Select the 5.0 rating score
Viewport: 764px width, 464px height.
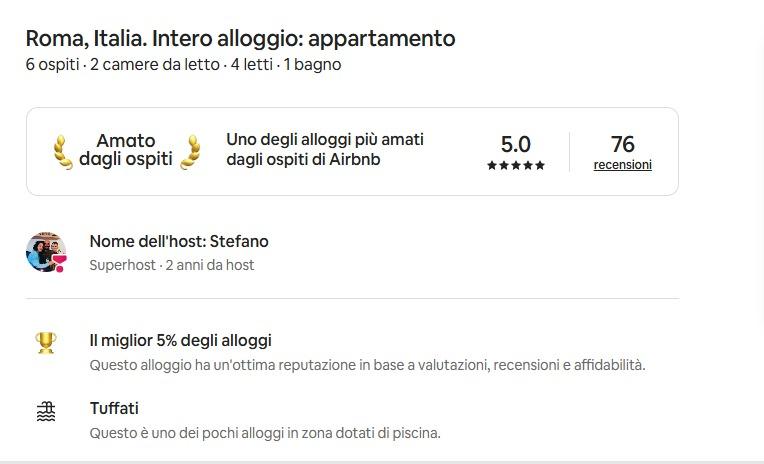(x=516, y=144)
